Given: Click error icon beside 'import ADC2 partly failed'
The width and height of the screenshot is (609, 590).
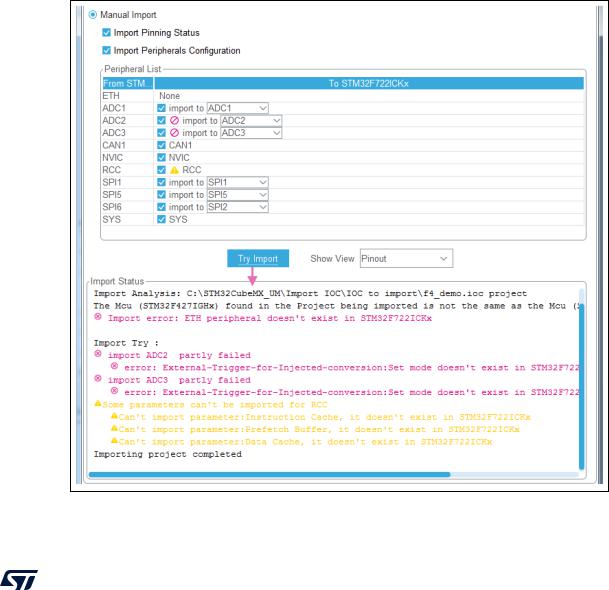Looking at the screenshot, I should [98, 354].
